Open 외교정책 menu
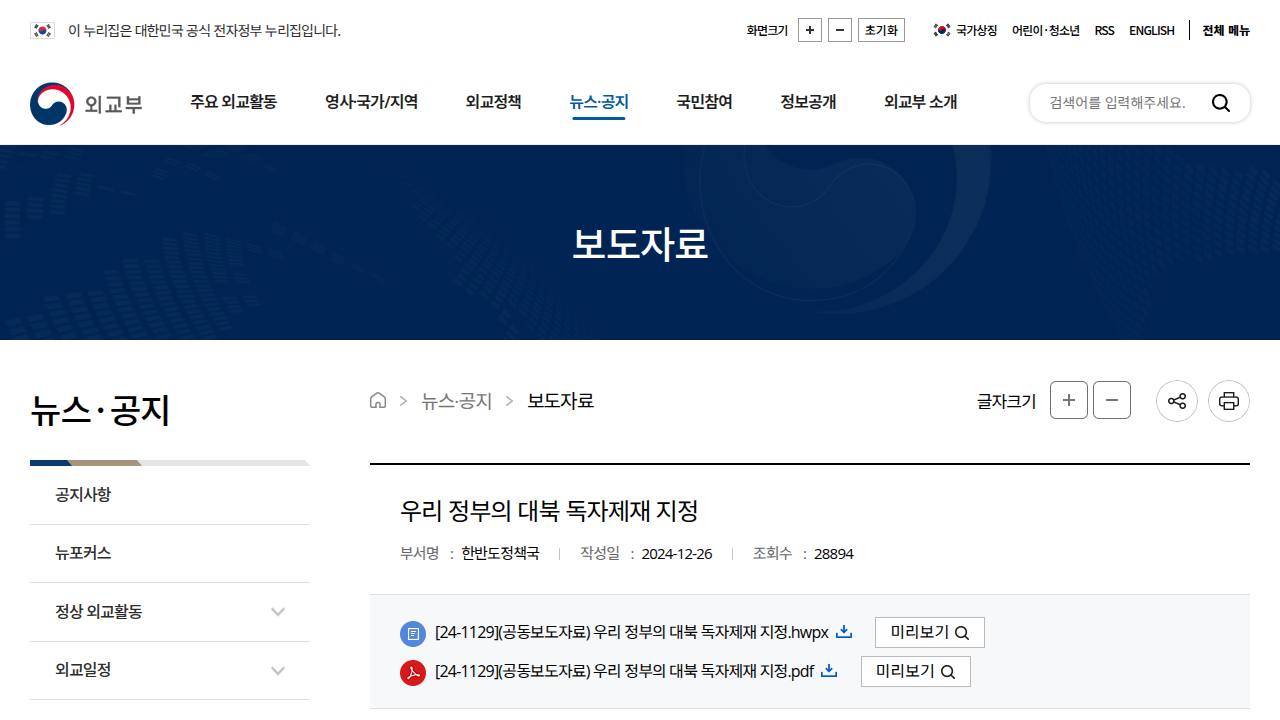1280x720 pixels. [493, 102]
